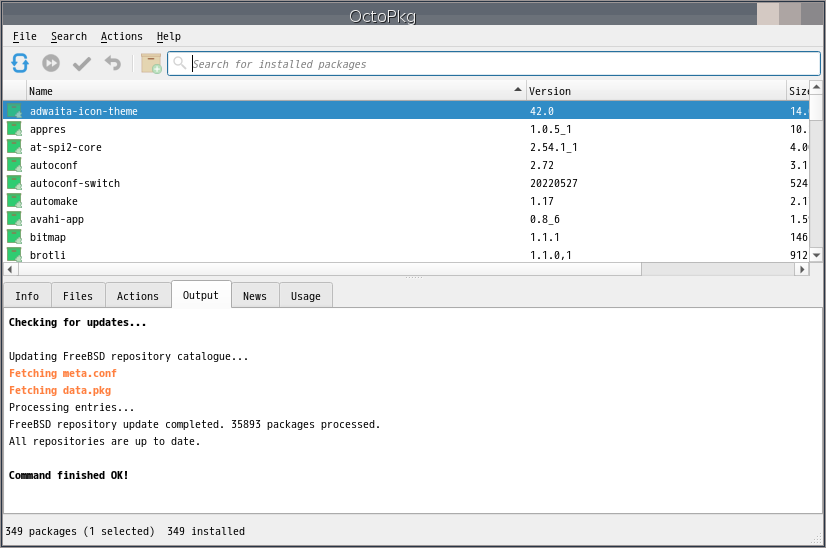
Task: Click the installed status icon for autoconf
Action: point(14,165)
